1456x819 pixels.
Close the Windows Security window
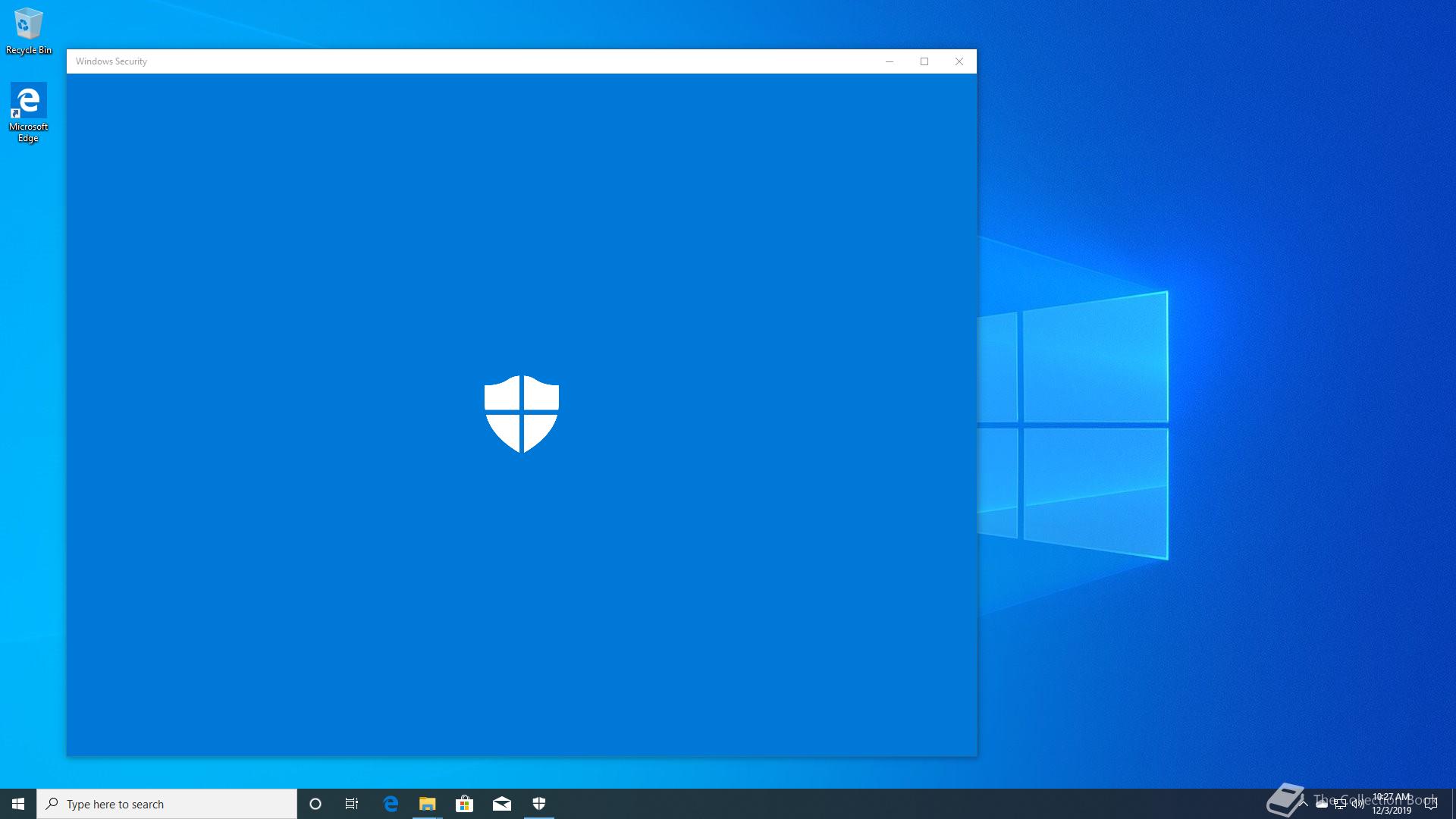point(959,61)
